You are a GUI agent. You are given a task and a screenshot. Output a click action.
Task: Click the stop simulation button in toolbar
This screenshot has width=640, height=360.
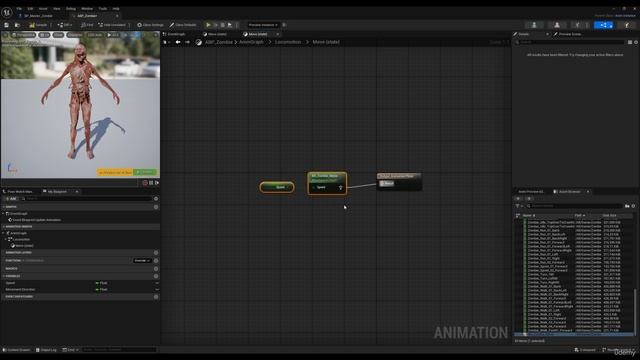pos(222,25)
